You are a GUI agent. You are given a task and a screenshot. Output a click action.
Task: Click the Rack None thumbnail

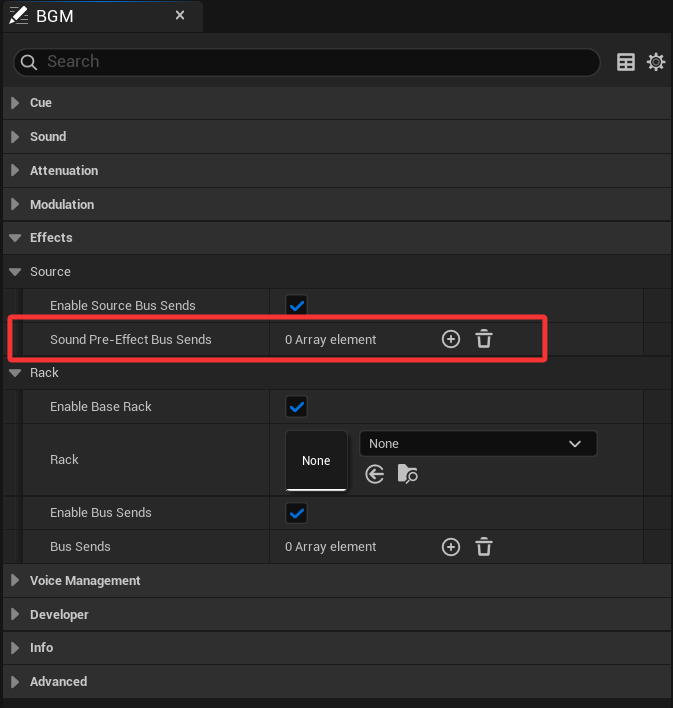pyautogui.click(x=316, y=460)
